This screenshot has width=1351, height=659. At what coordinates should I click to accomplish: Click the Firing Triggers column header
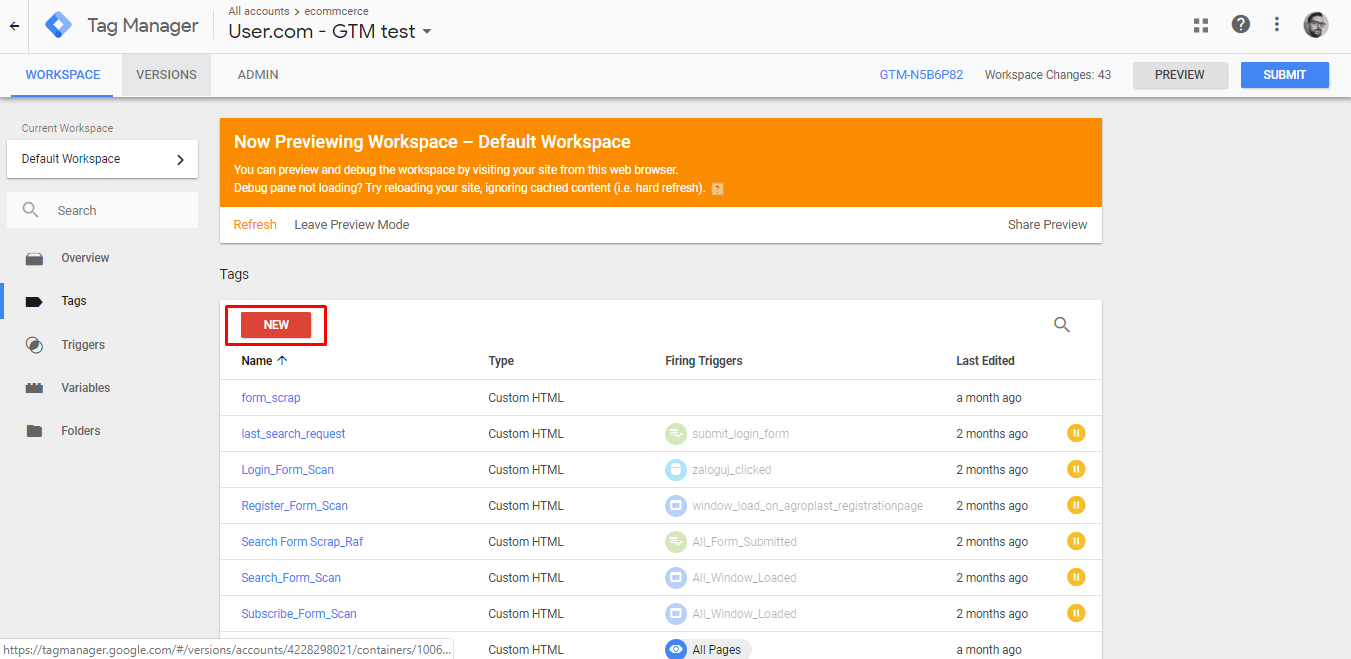pyautogui.click(x=704, y=361)
